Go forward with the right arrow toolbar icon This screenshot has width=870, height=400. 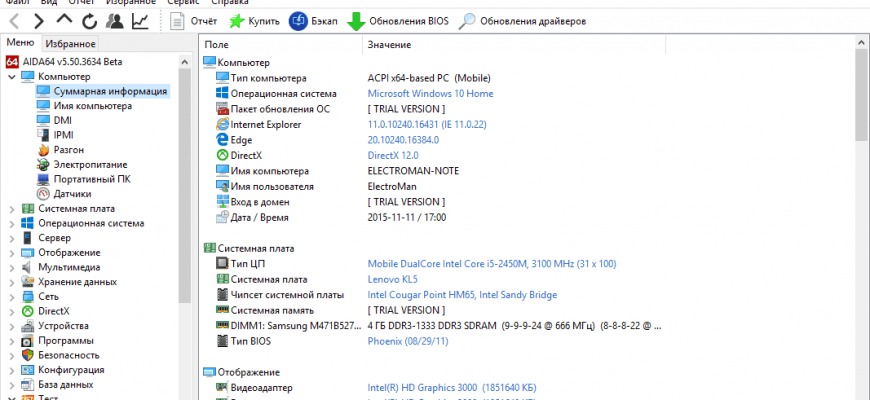[39, 22]
